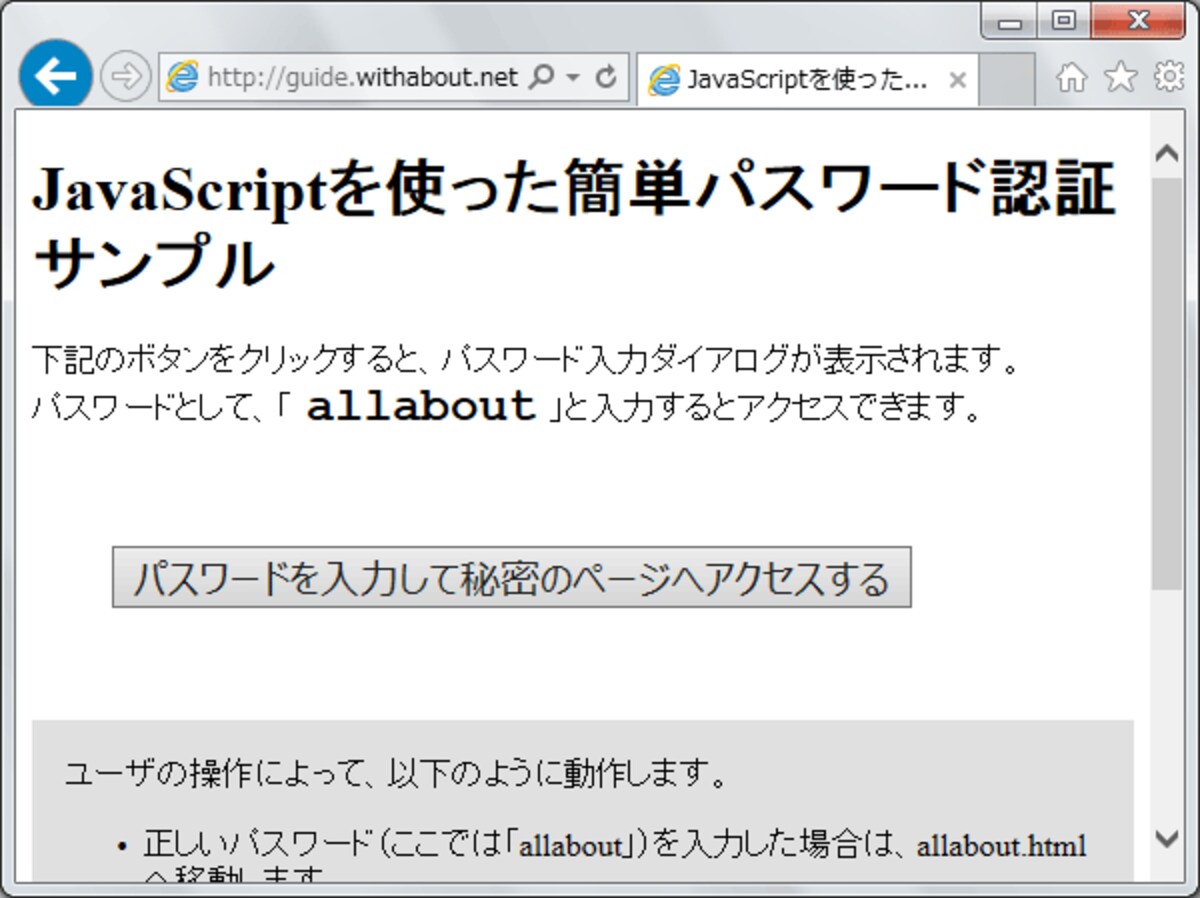
Task: Click the sentence 下記のボタンをクリックすると
Action: point(230,358)
